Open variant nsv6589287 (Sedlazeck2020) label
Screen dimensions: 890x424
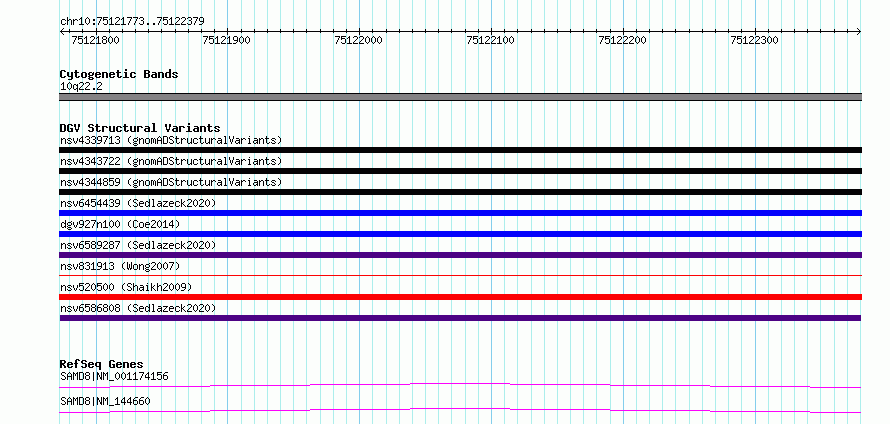(138, 245)
